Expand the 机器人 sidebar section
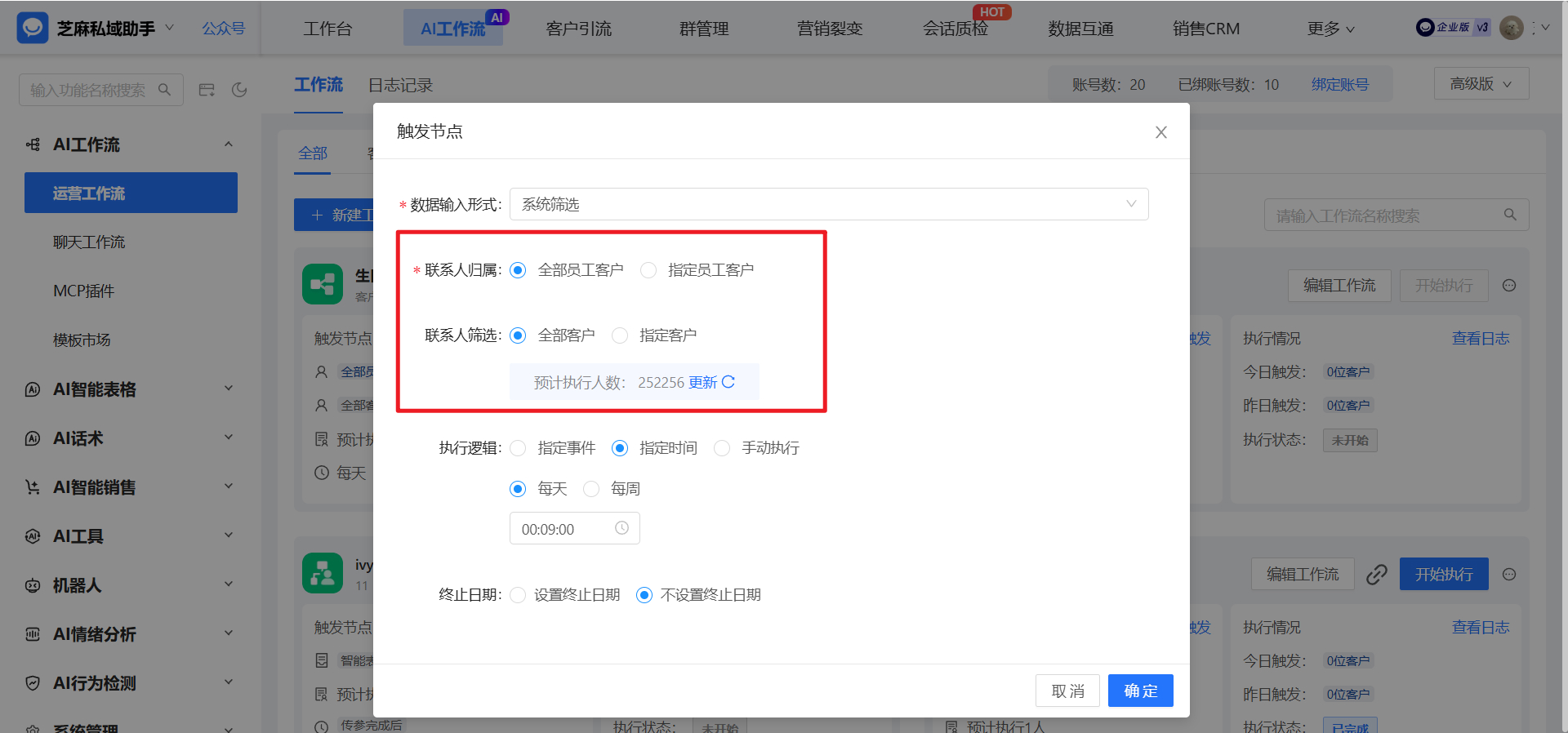 pos(229,584)
